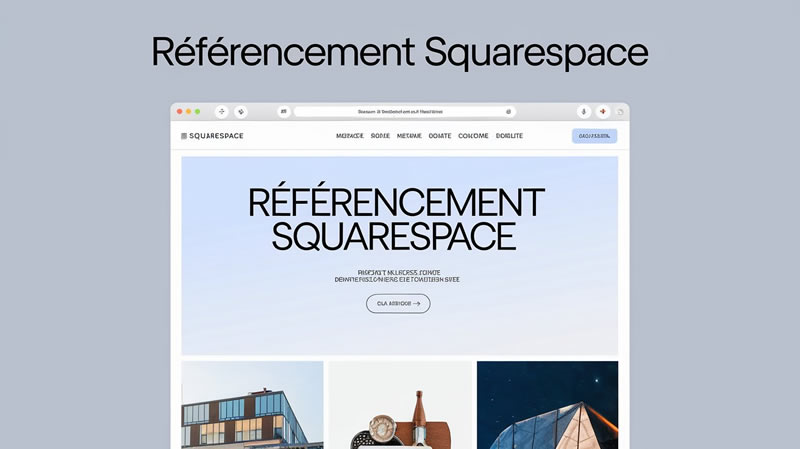Open the third navigation menu item
The width and height of the screenshot is (800, 449).
(409, 136)
